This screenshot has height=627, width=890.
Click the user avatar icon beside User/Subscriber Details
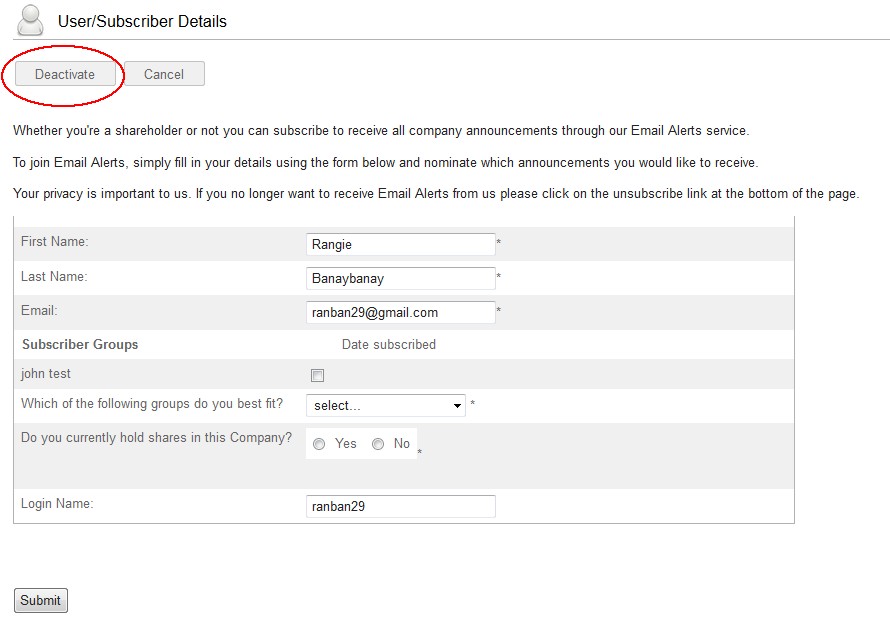point(30,20)
